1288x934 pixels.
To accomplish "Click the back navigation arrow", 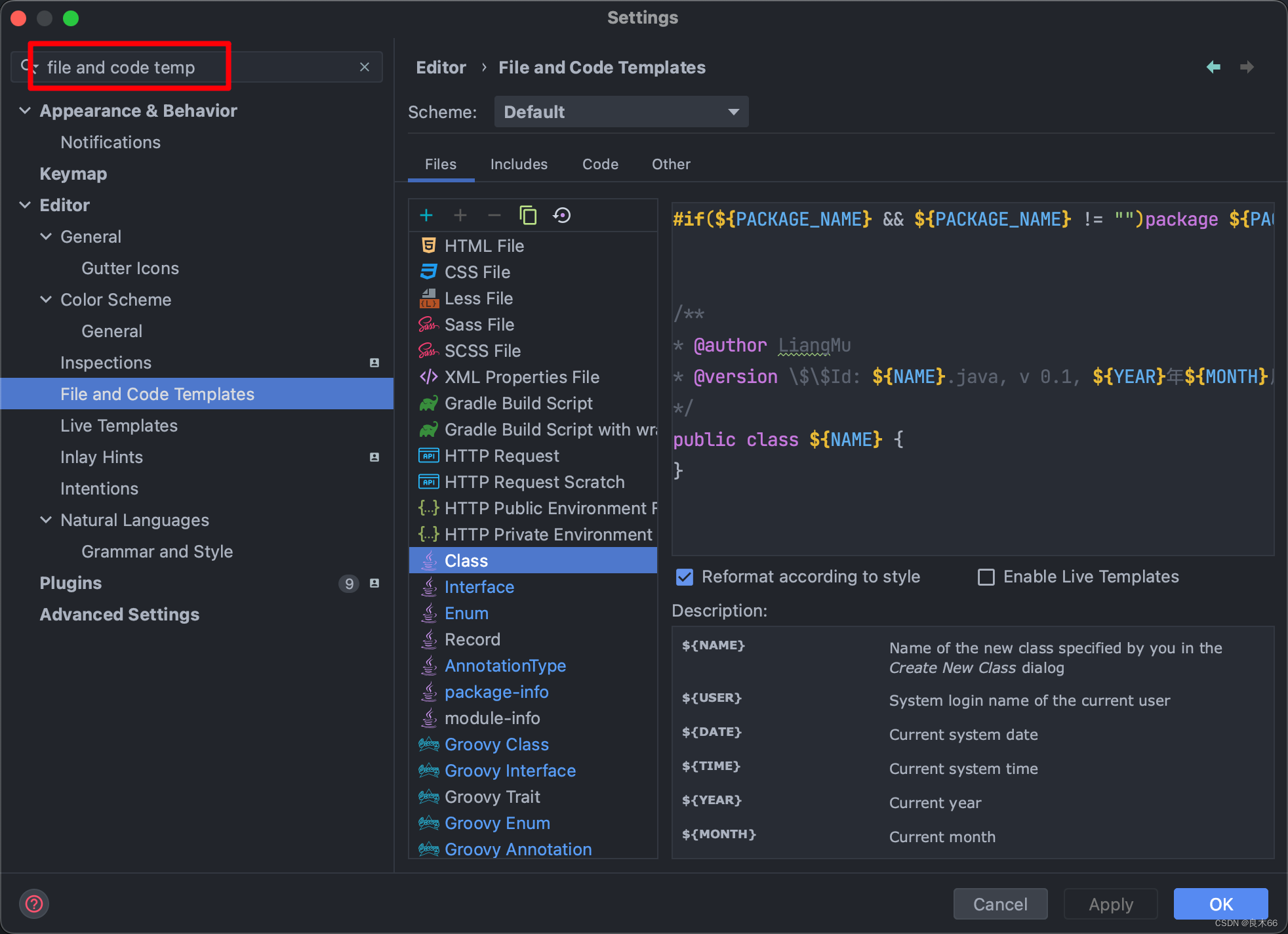I will click(1213, 67).
